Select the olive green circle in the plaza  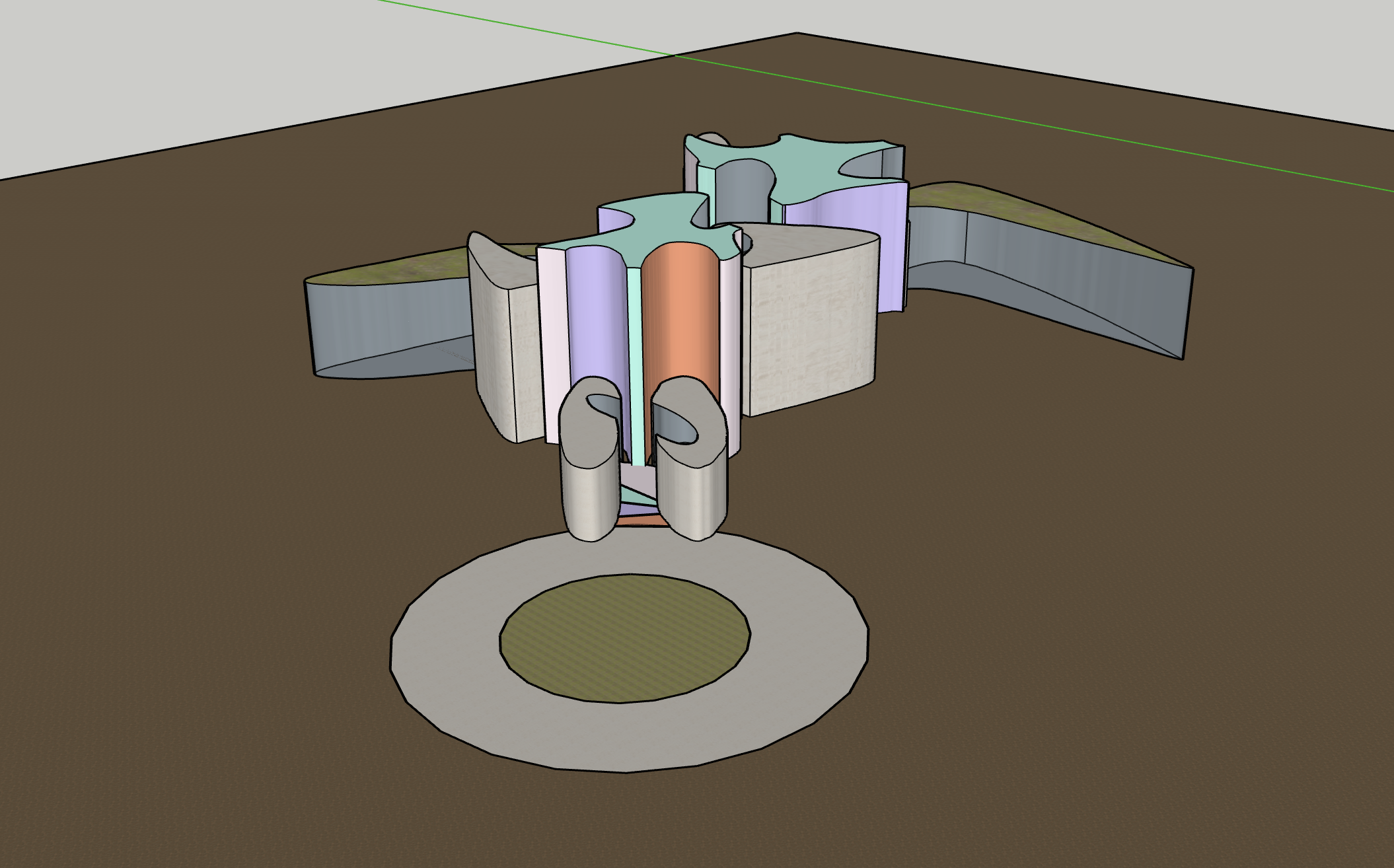[624, 637]
